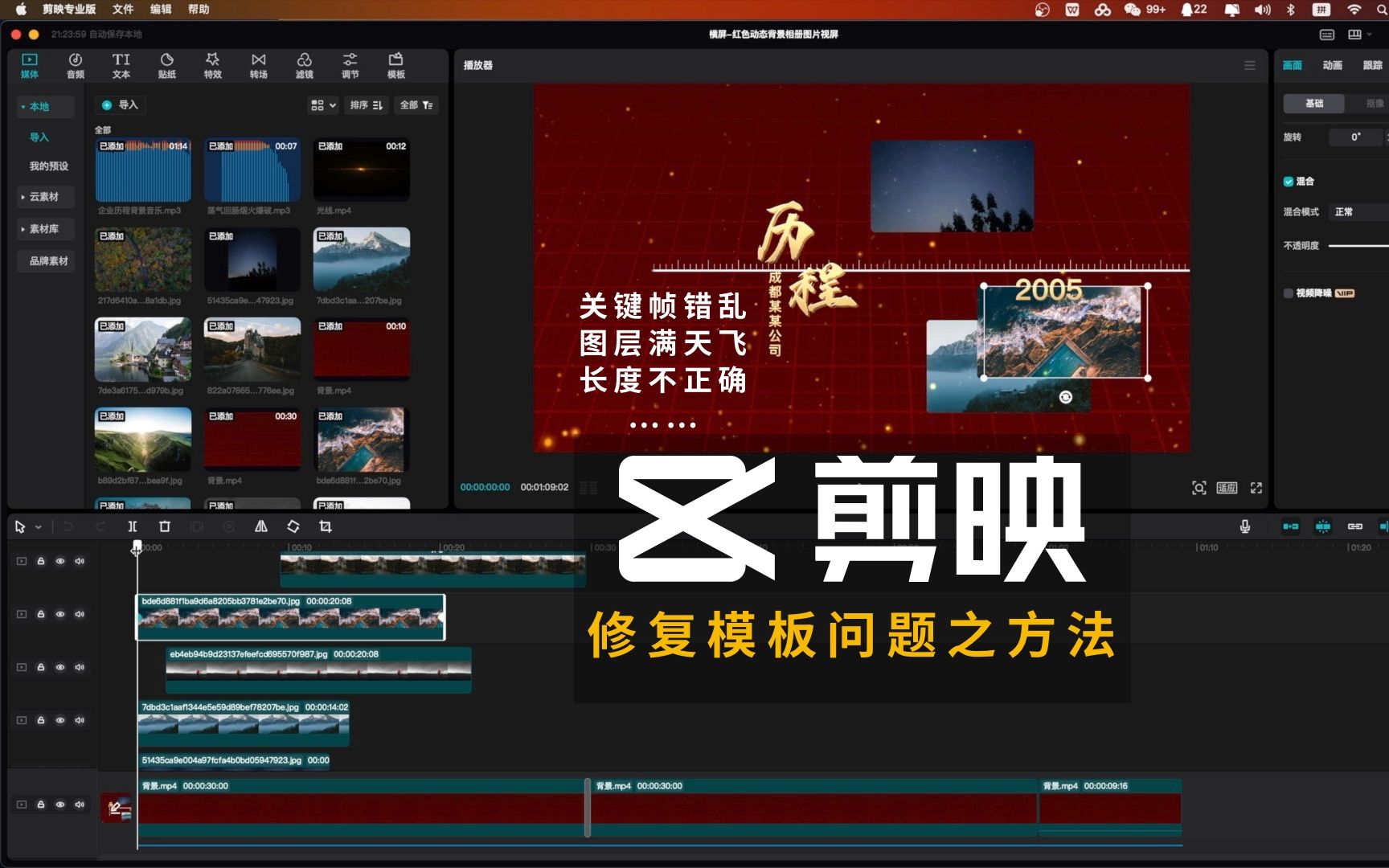This screenshot has width=1389, height=868.
Task: Click the mirror flip icon above the timeline
Action: coord(260,526)
